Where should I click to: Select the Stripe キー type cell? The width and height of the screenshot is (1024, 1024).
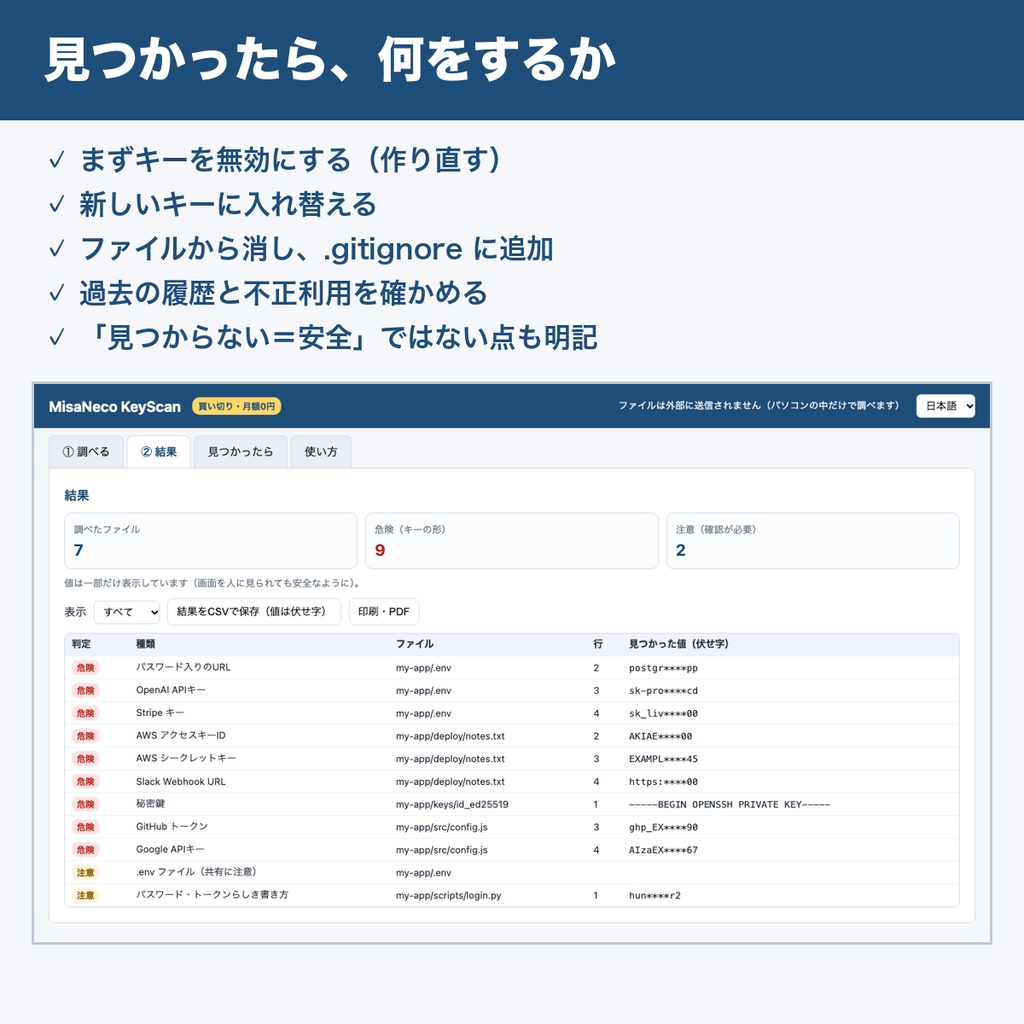[160, 713]
